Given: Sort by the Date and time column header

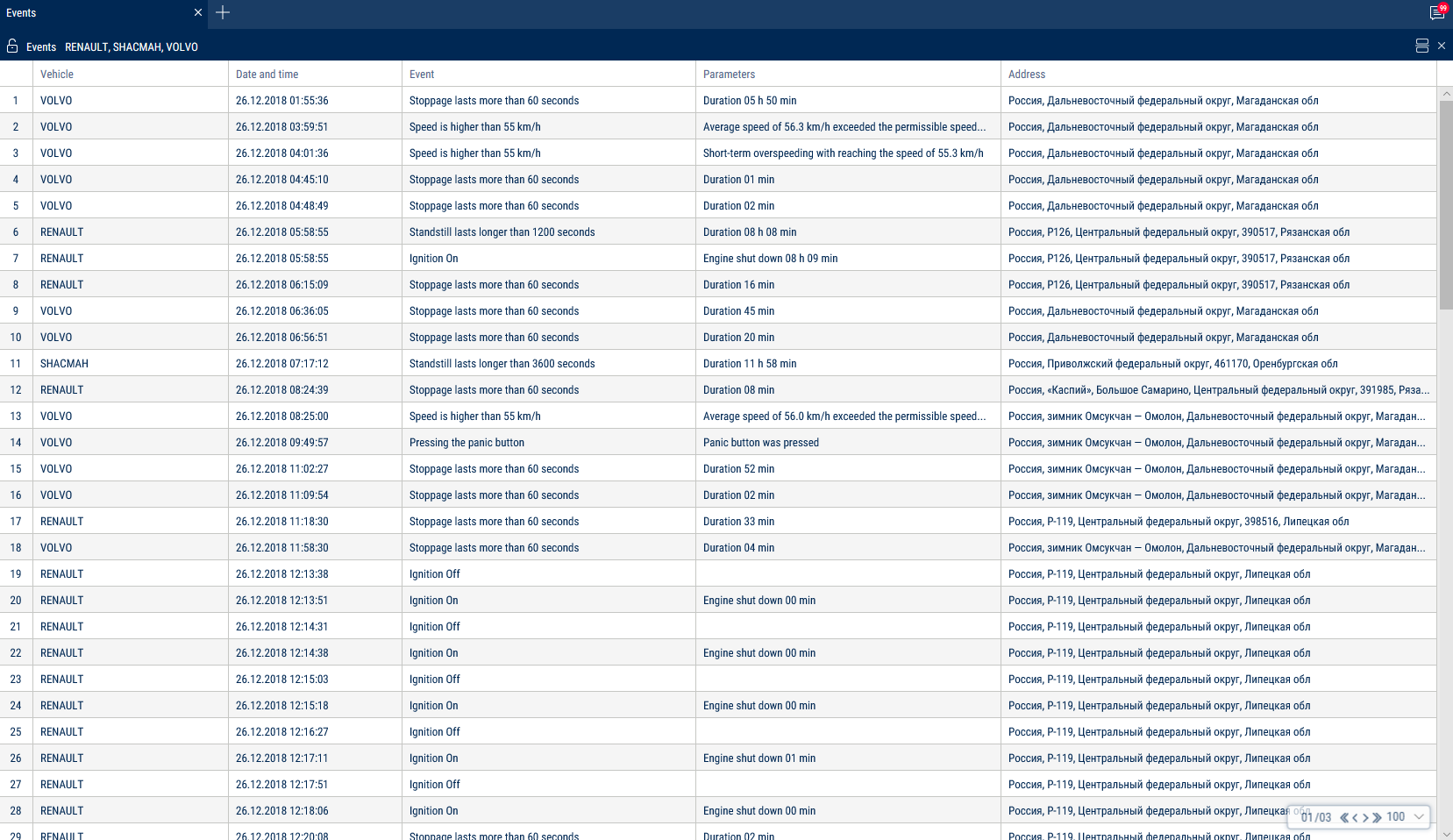Looking at the screenshot, I should coord(315,75).
